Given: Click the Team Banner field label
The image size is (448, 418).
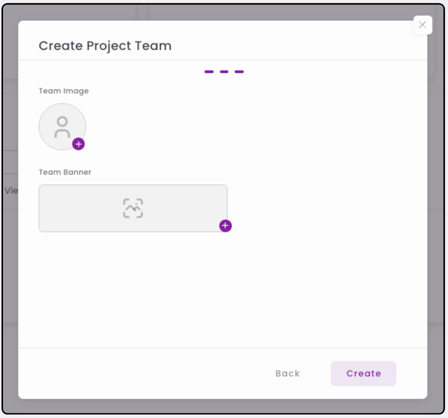Looking at the screenshot, I should point(65,172).
